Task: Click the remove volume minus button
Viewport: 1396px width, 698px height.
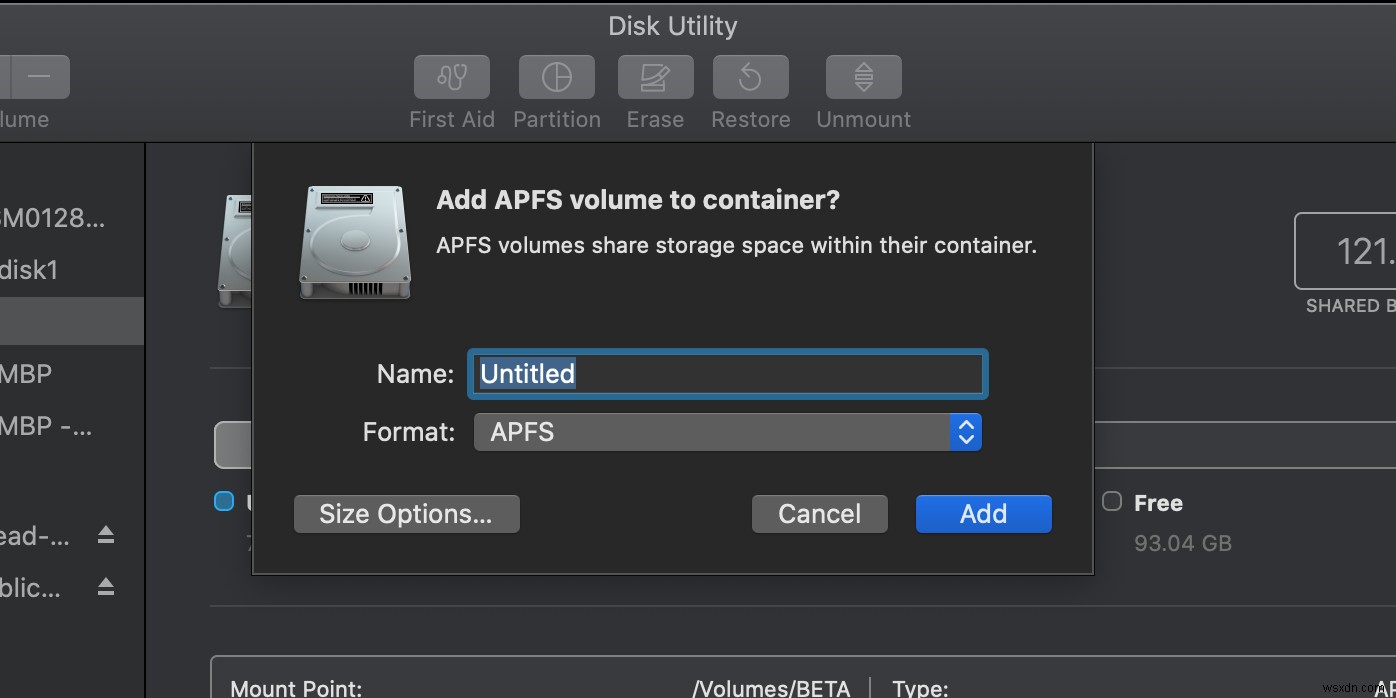Action: [39, 77]
